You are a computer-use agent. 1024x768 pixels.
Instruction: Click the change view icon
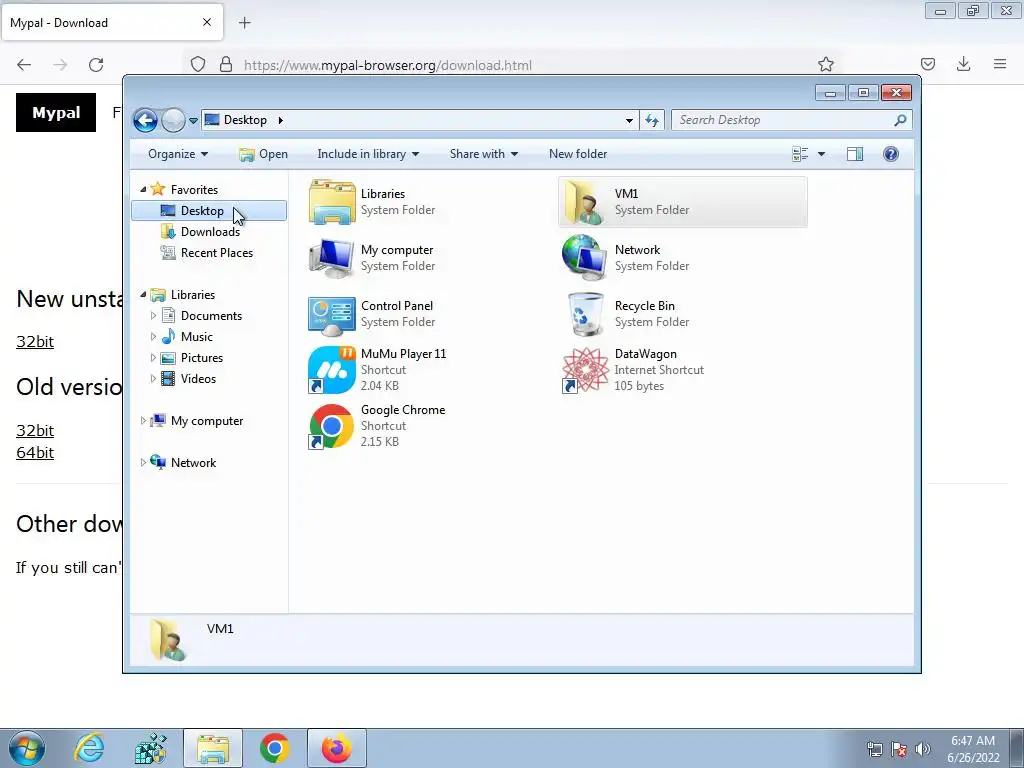[800, 154]
